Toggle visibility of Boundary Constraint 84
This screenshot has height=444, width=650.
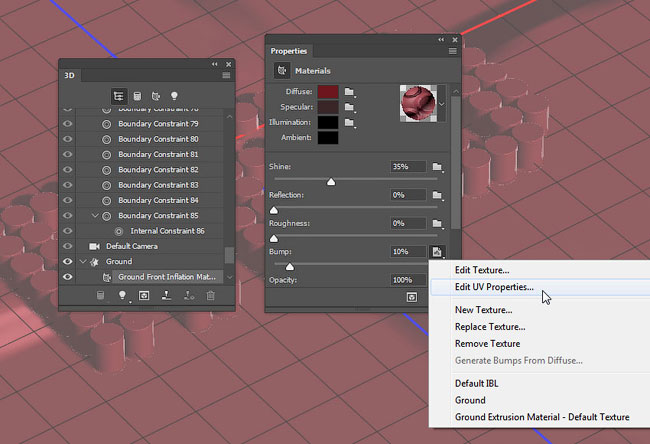coord(68,200)
